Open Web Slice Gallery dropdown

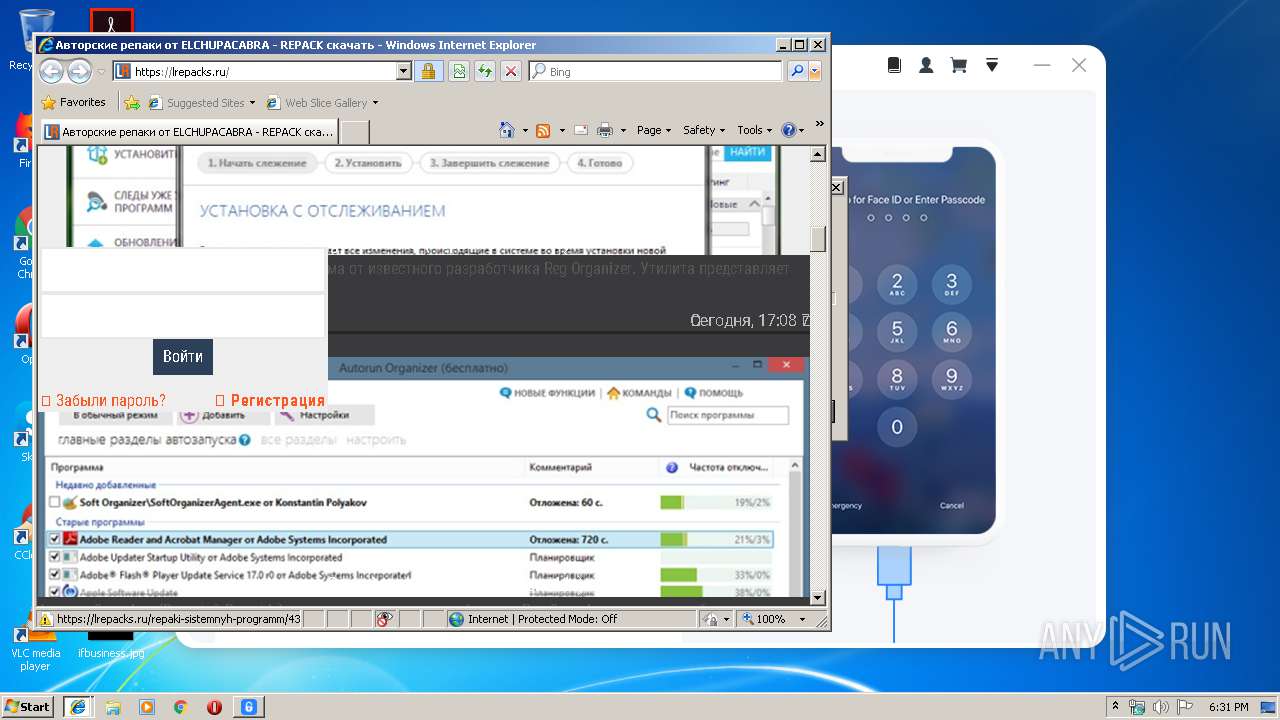click(x=322, y=102)
